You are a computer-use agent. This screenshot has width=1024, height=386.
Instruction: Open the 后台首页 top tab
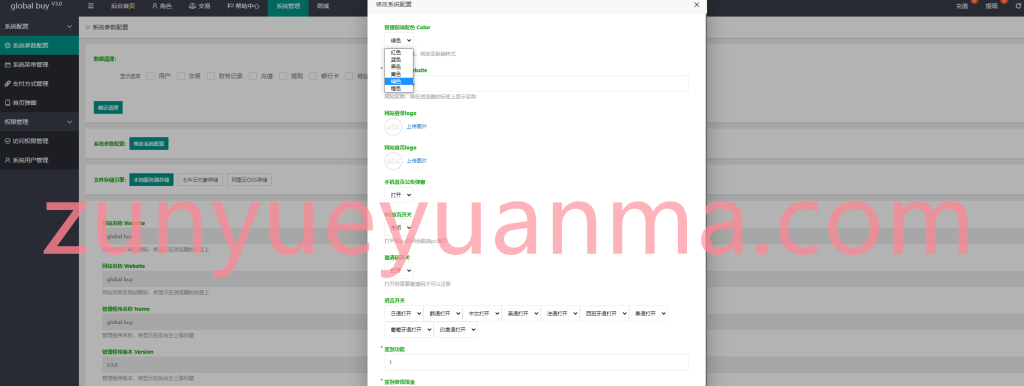[123, 6]
